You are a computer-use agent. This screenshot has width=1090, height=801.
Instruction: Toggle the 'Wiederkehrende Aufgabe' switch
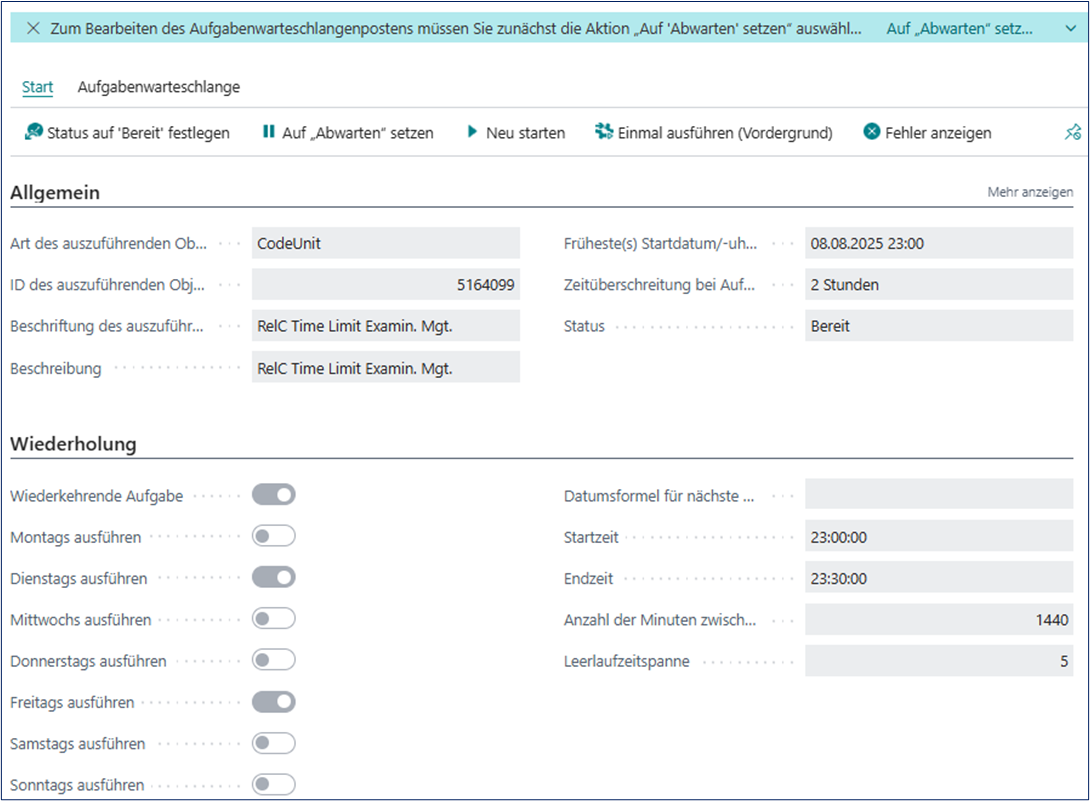point(274,495)
